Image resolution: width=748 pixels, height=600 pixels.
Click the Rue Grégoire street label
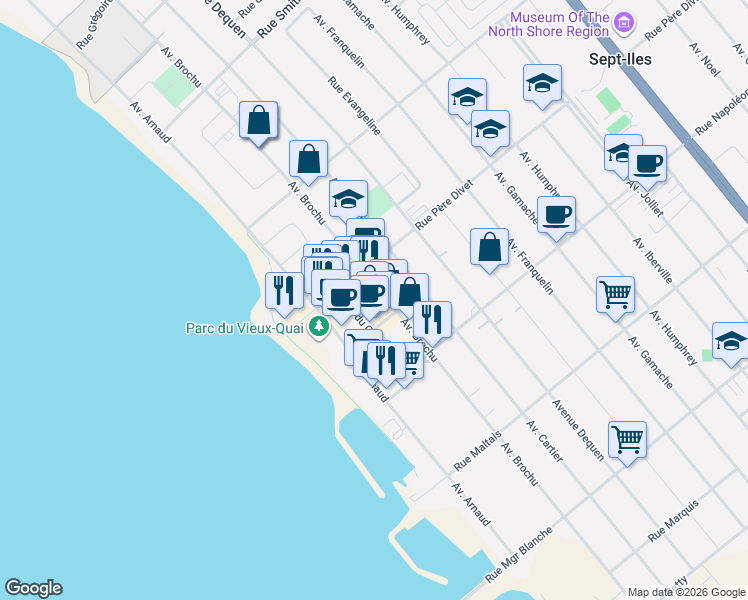pyautogui.click(x=94, y=23)
